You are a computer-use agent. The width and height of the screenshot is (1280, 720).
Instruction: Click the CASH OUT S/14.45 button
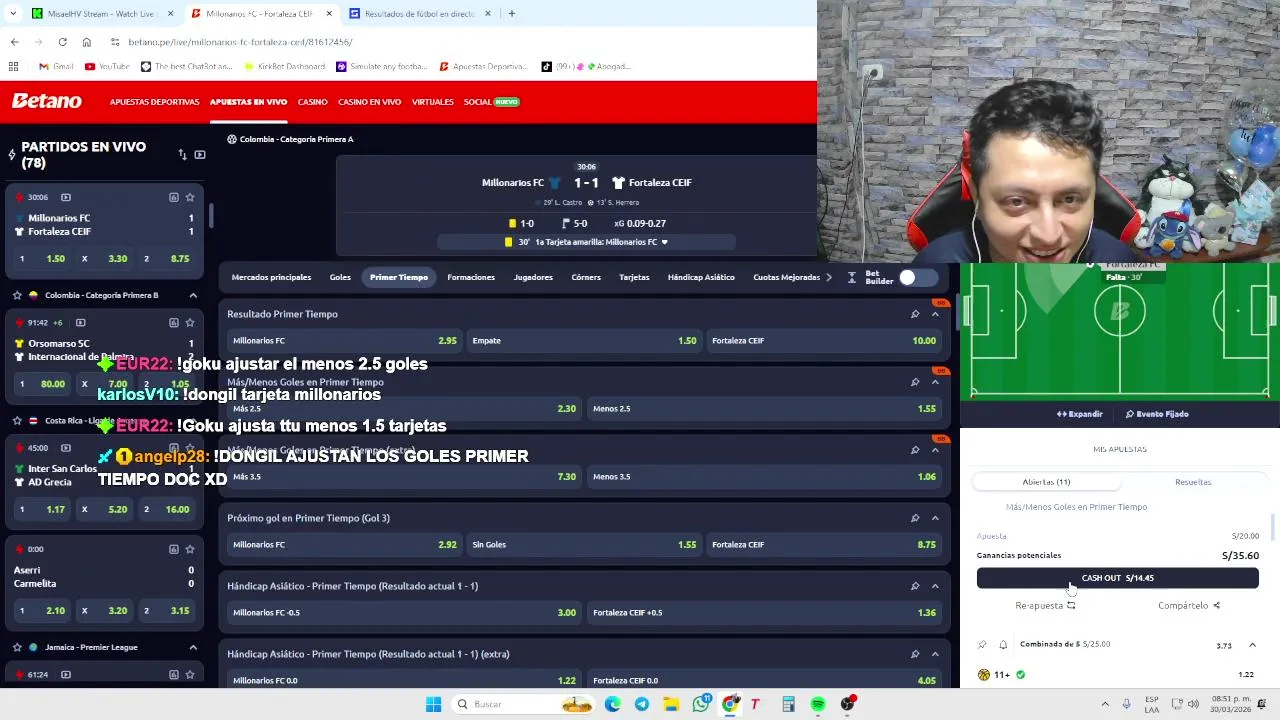tap(1117, 578)
